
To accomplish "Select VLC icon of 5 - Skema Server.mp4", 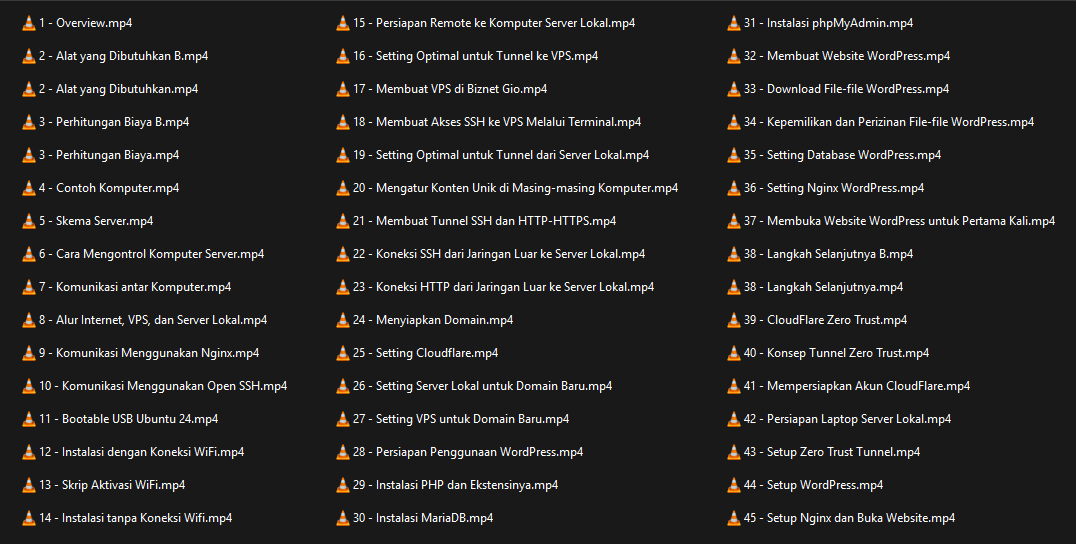I will point(28,221).
